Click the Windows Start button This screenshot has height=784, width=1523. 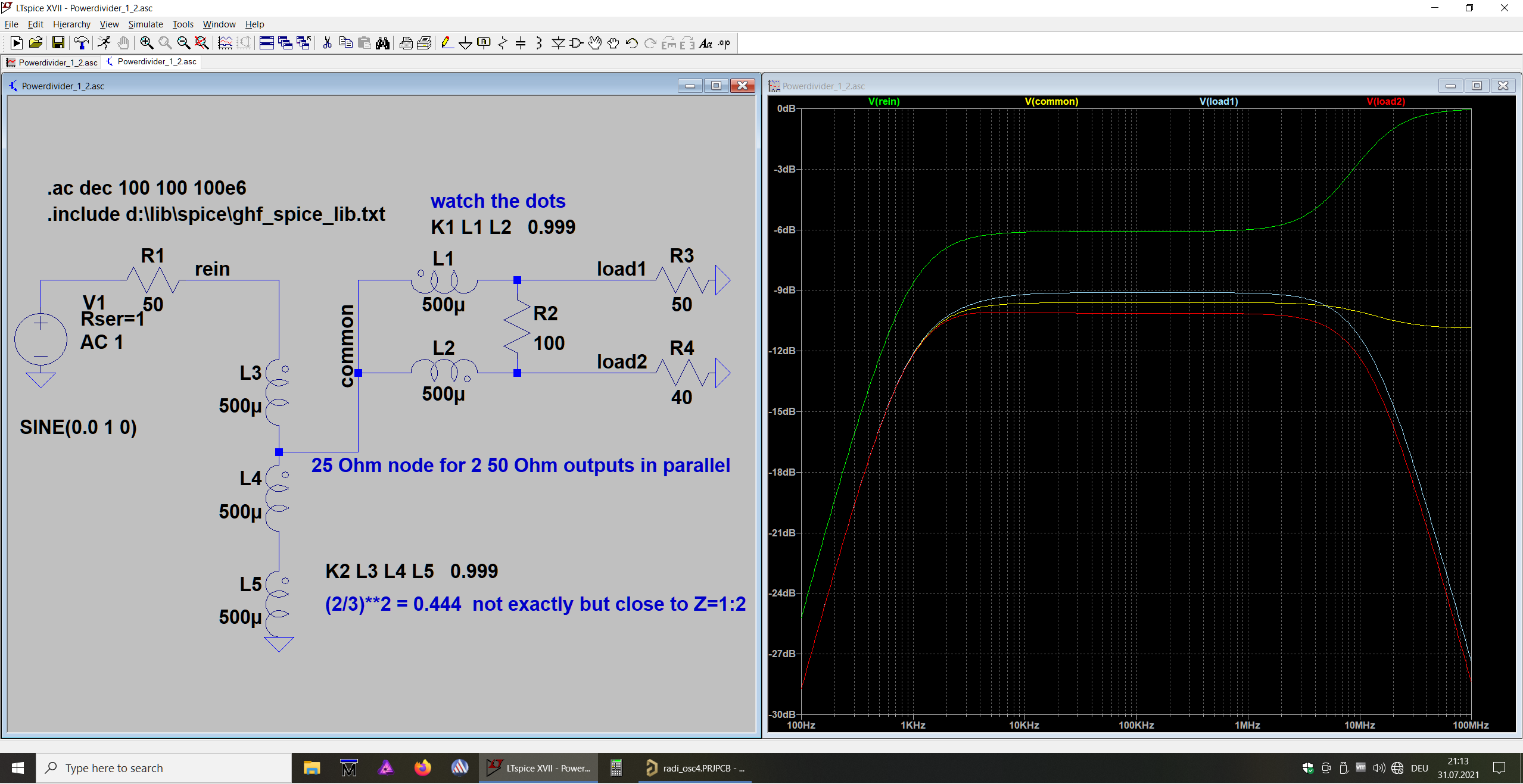[x=18, y=768]
